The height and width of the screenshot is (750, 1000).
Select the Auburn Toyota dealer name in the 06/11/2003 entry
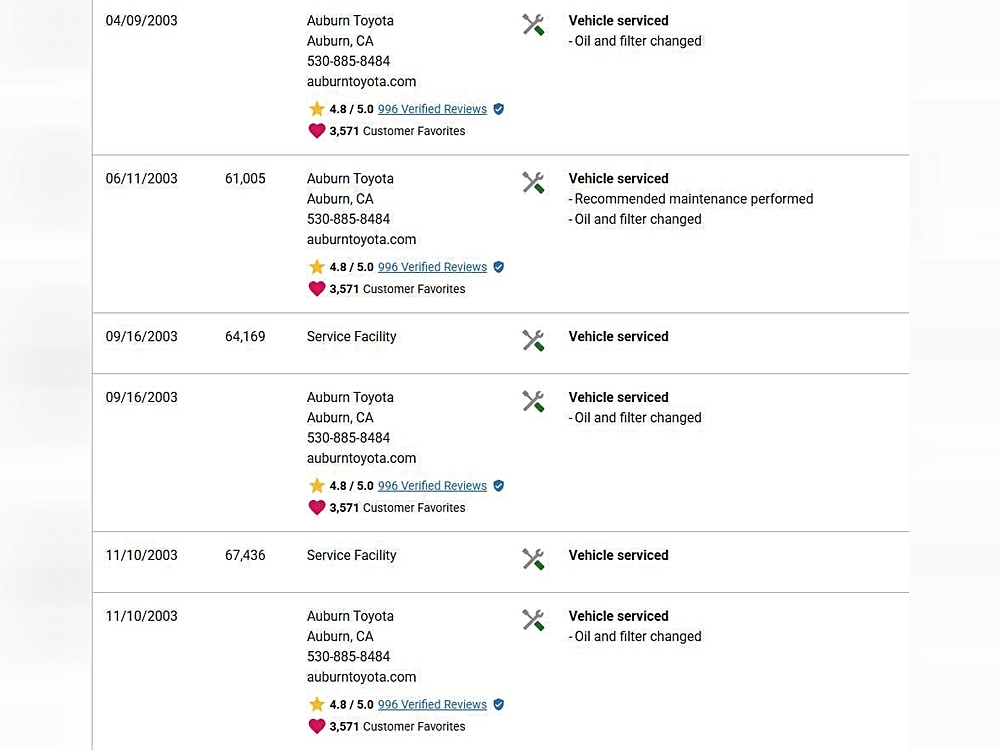(350, 179)
